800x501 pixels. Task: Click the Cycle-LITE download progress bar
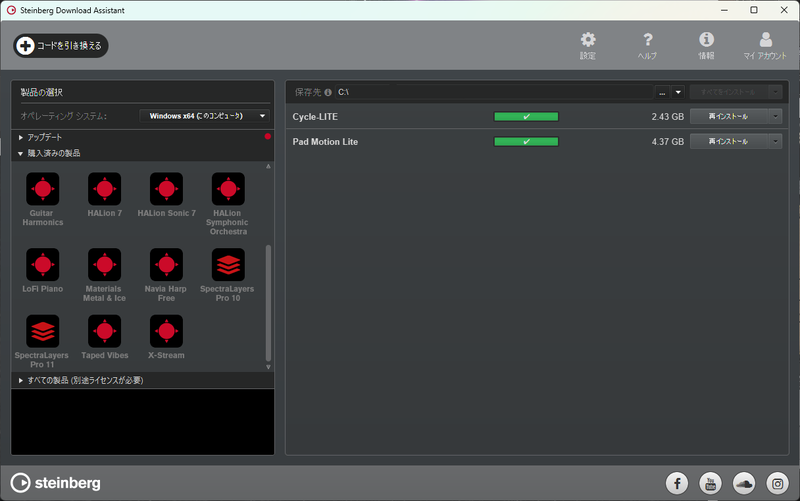tap(526, 117)
